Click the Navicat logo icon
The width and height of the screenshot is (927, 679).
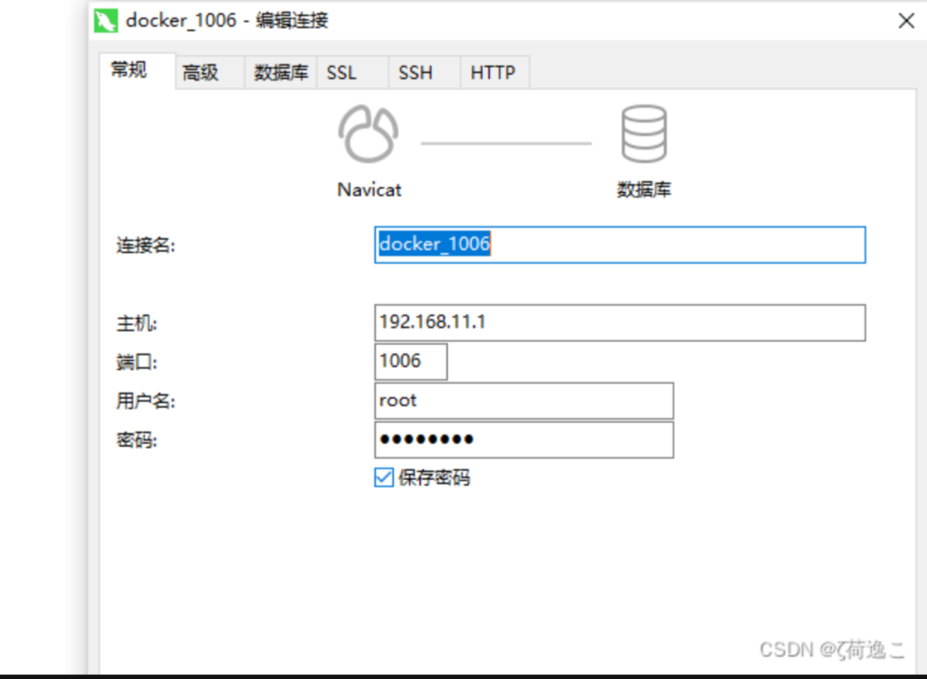[370, 130]
